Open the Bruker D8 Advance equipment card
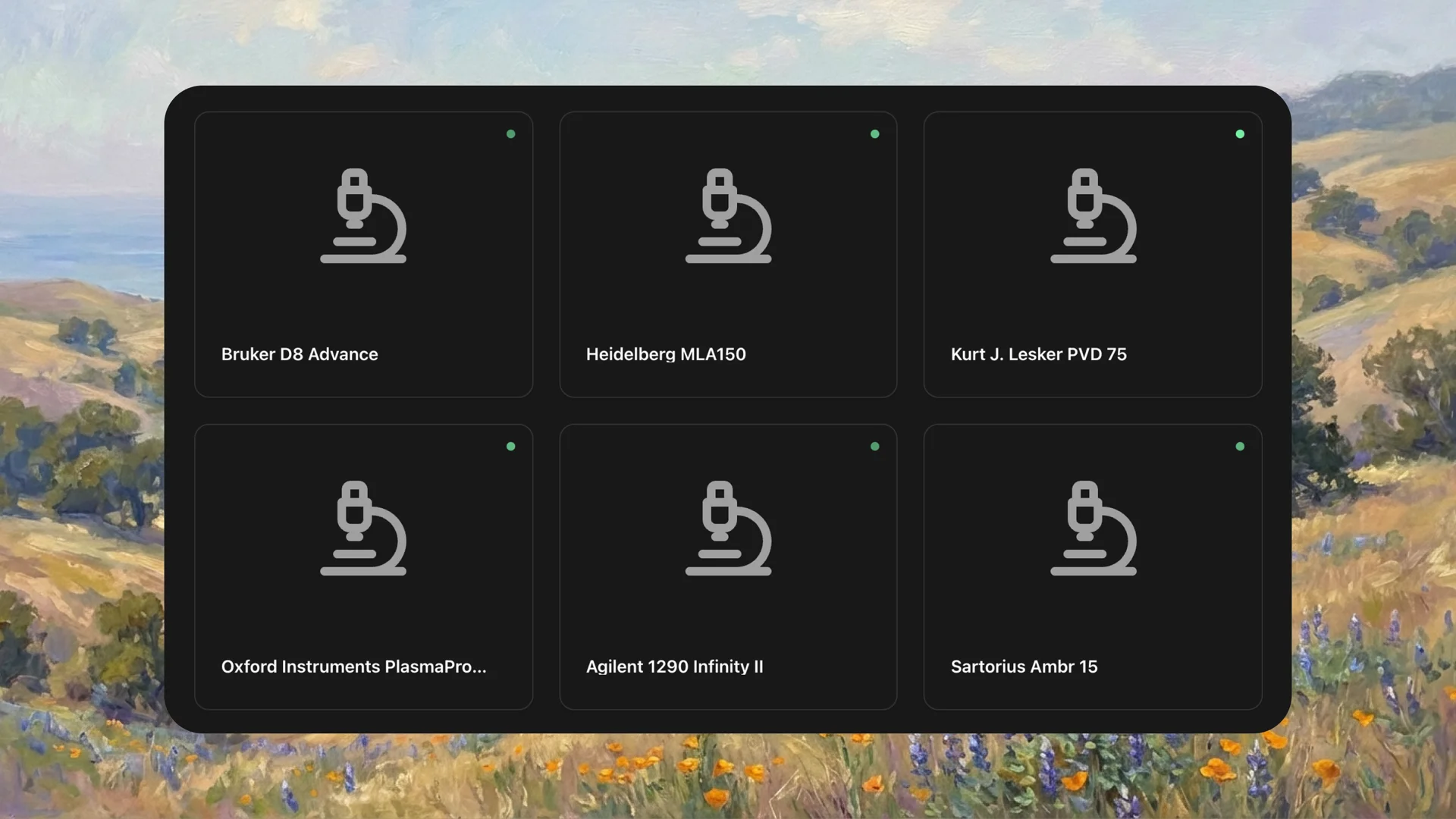 pos(364,255)
